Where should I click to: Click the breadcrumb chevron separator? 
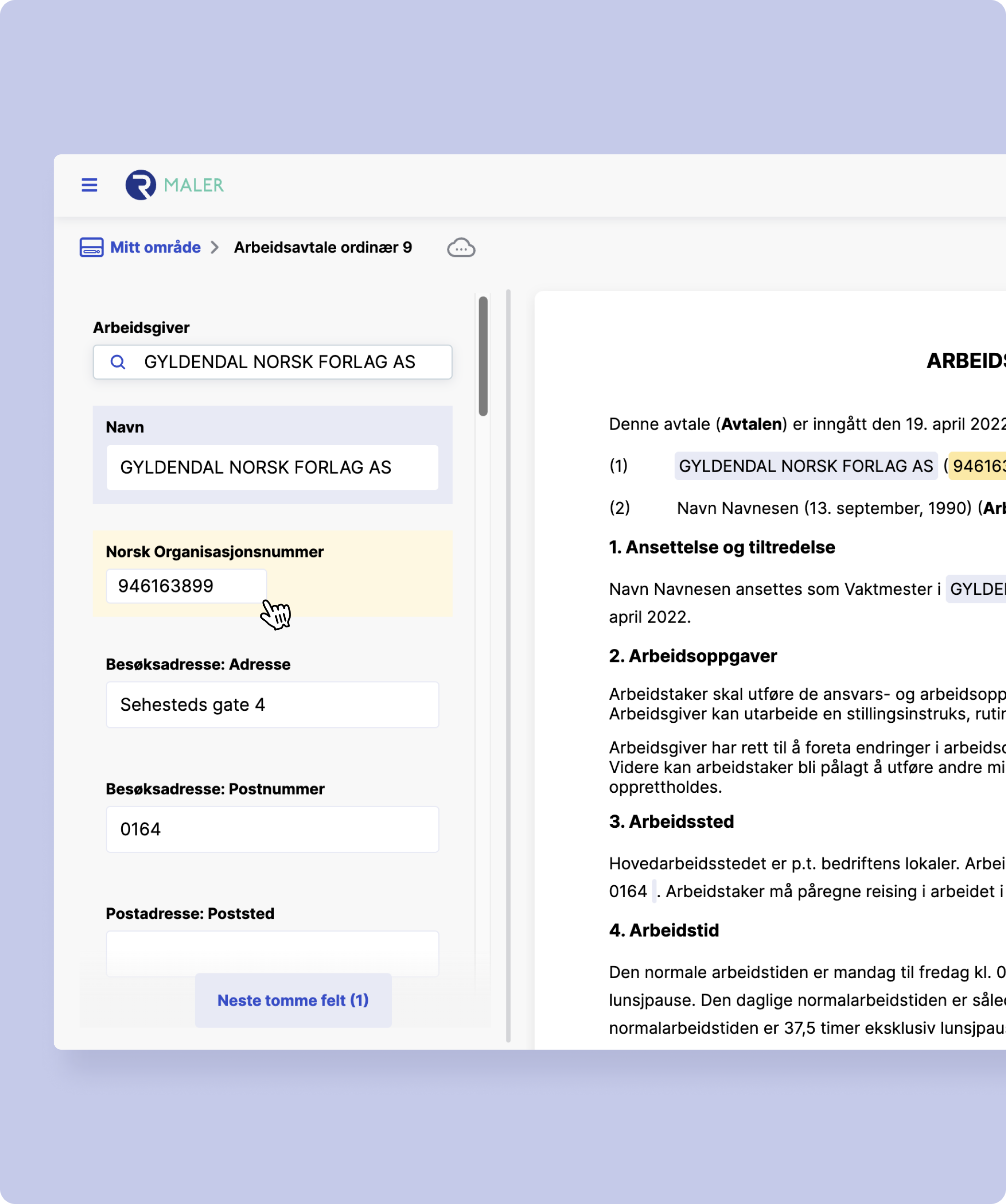coord(215,248)
